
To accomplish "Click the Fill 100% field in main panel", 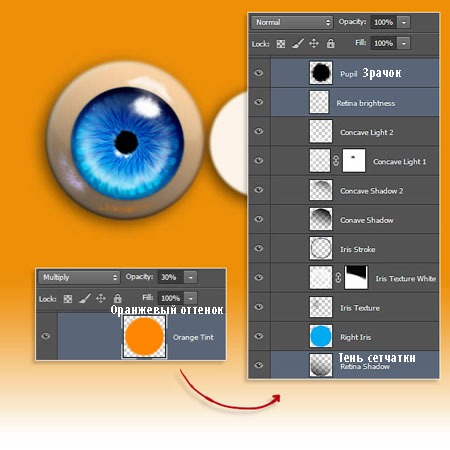I will pos(384,43).
